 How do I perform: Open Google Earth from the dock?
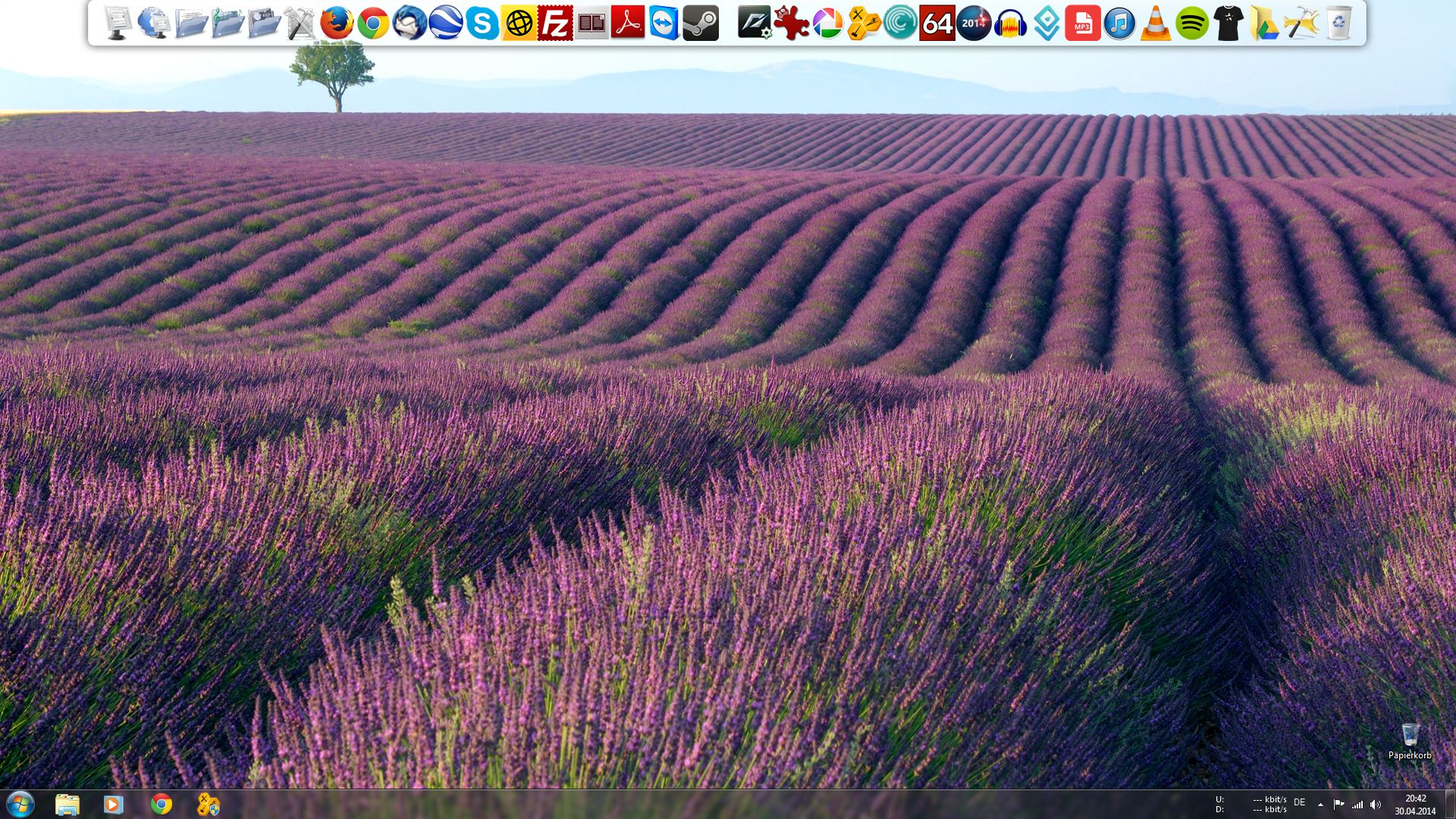pos(446,24)
